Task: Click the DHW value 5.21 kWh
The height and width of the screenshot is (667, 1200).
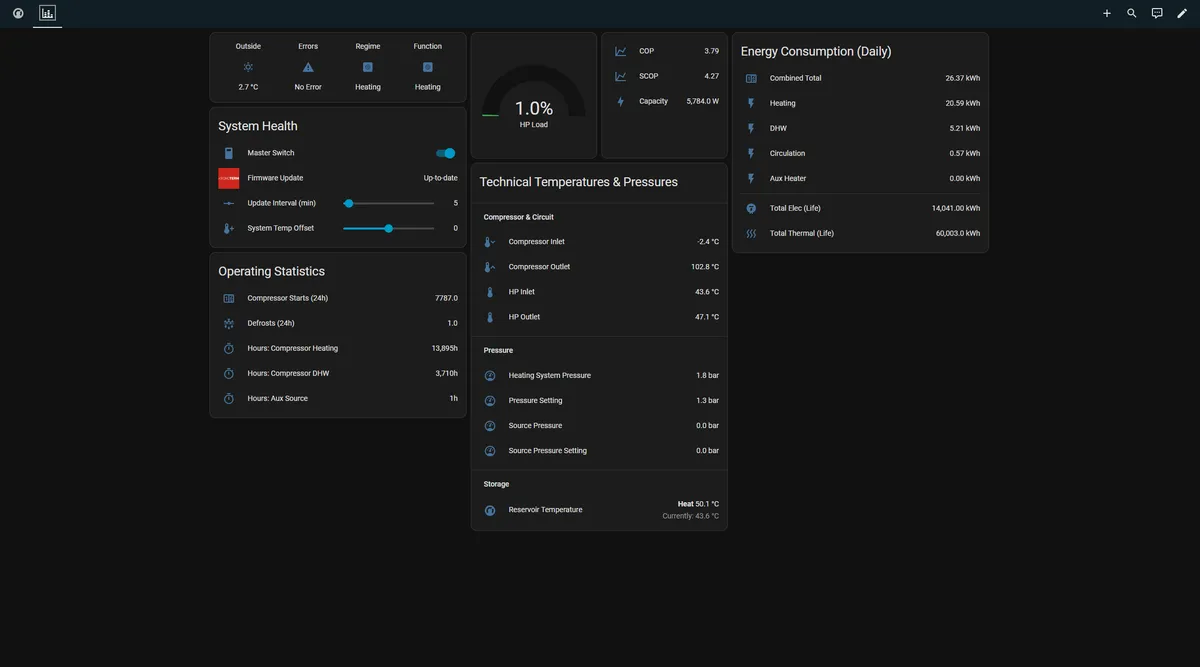Action: (x=965, y=128)
